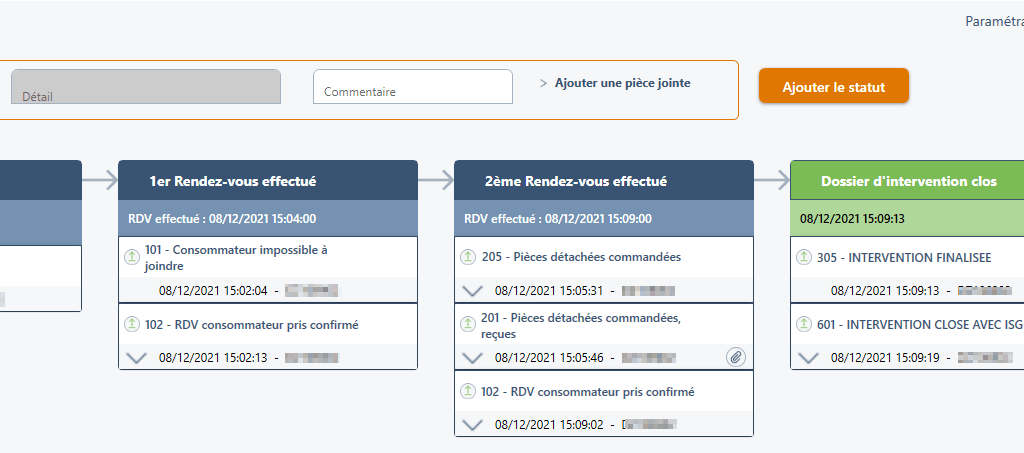Click the greyed Détail field
1024x453 pixels.
tap(145, 86)
